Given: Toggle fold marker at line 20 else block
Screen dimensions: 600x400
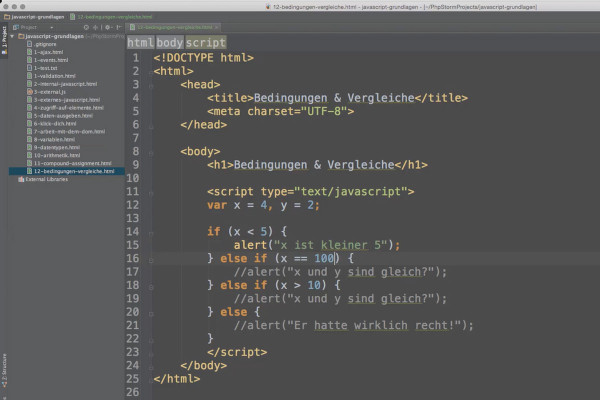Looking at the screenshot, I should 151,314.
